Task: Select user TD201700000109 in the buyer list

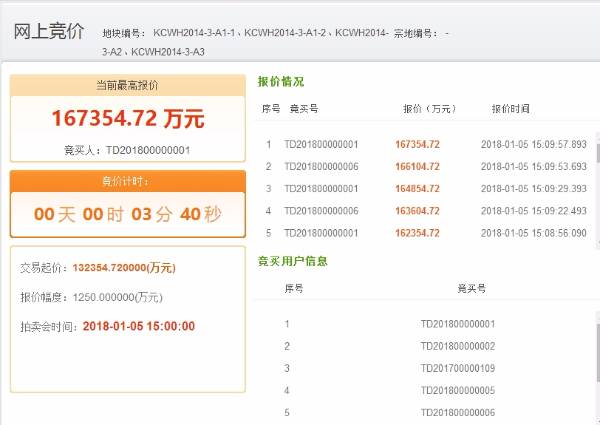Action: click(457, 368)
